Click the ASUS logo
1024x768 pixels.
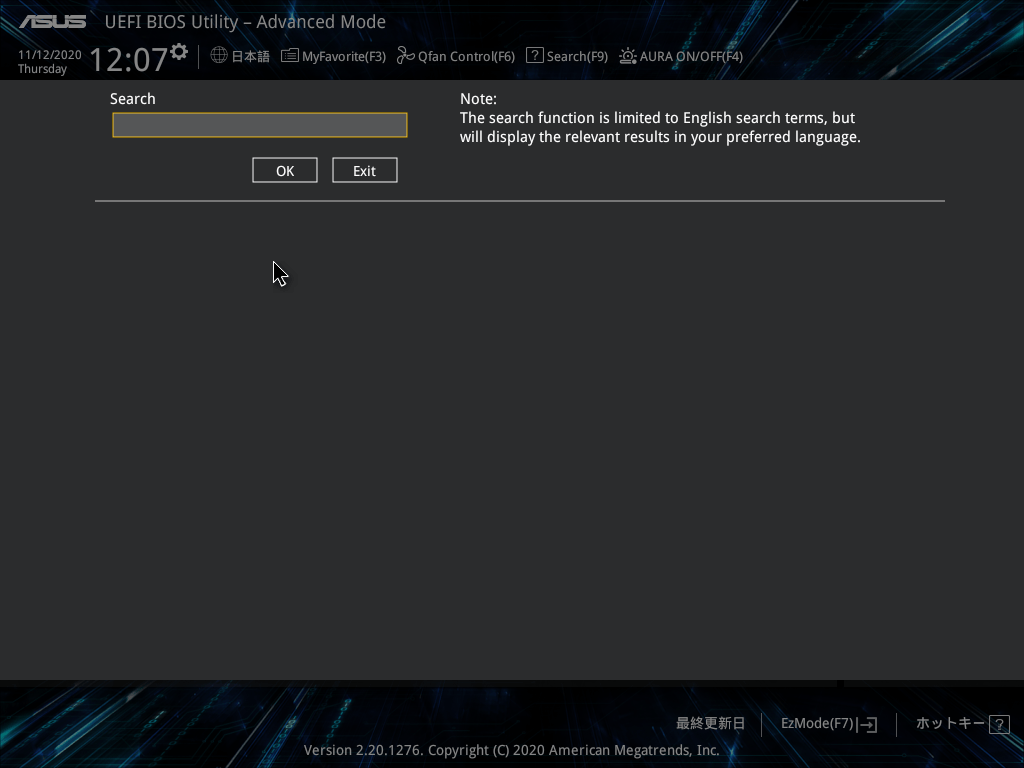pyautogui.click(x=53, y=22)
